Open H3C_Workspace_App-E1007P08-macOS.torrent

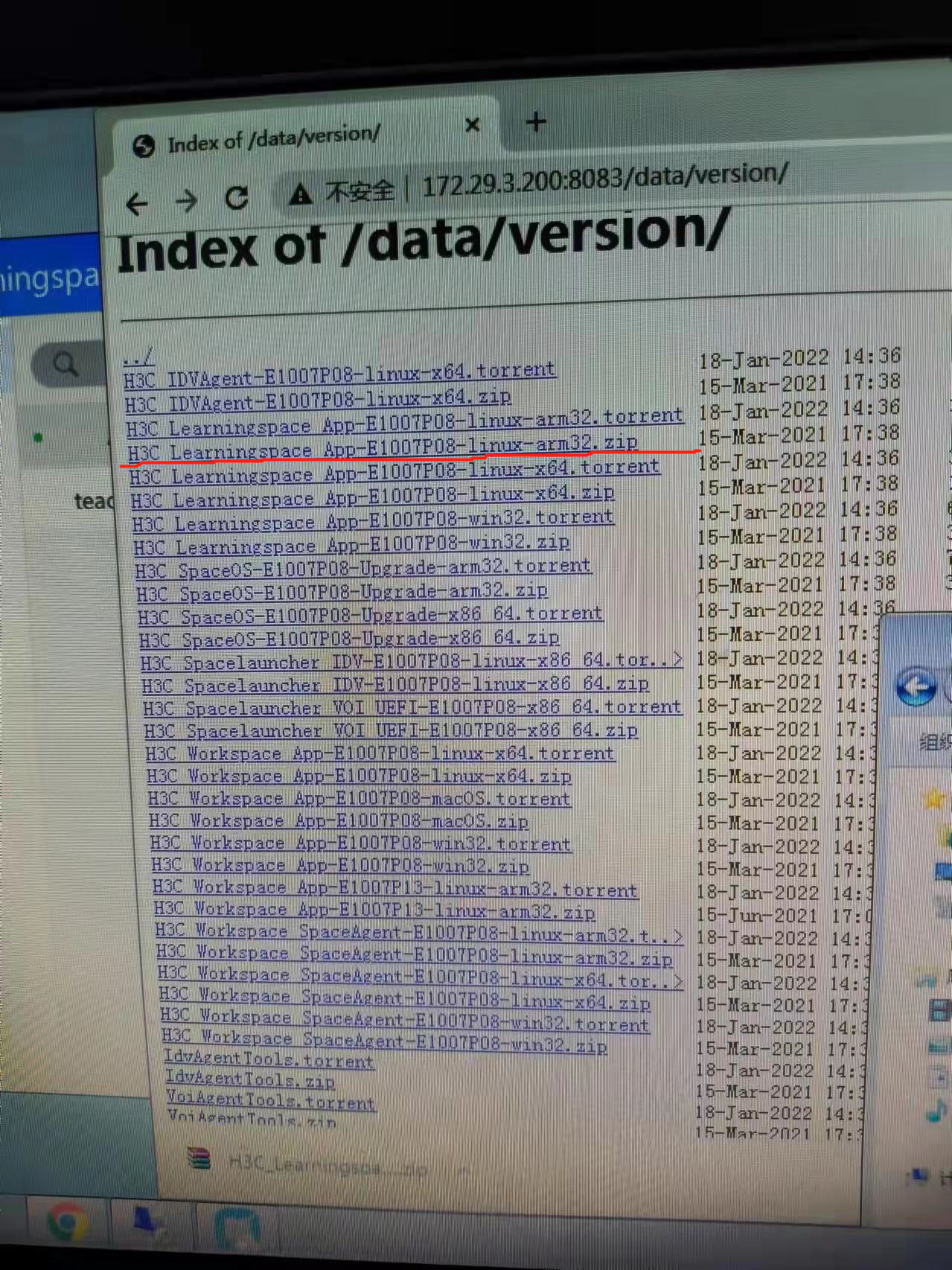coord(360,799)
